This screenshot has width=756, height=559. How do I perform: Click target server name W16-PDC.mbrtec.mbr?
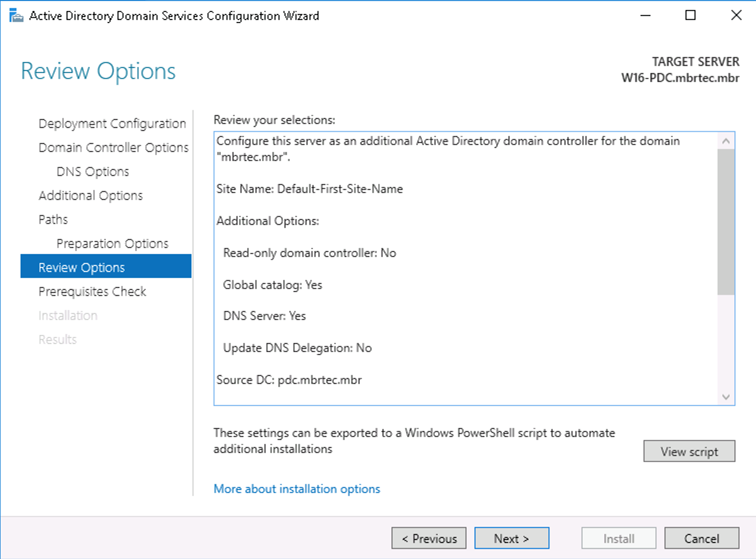[680, 78]
